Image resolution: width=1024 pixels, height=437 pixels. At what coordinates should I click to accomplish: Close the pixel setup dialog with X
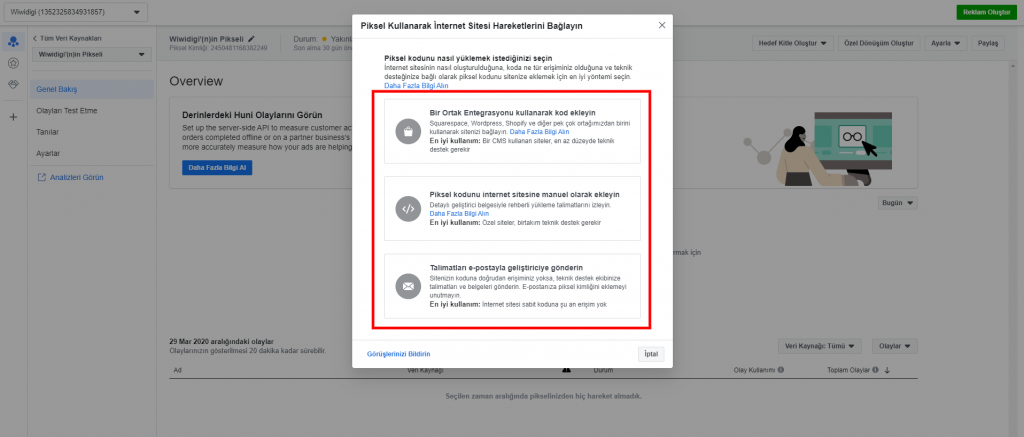tap(662, 25)
